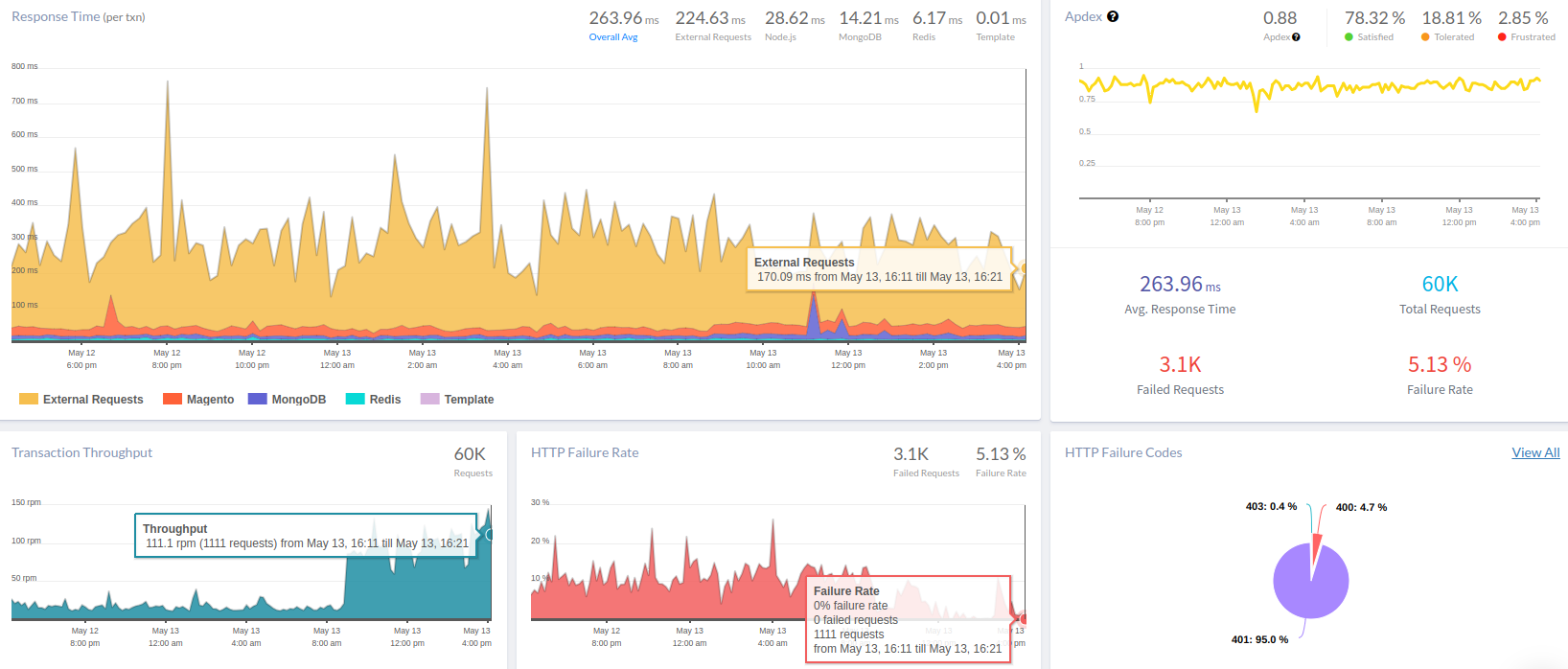Toggle the Magento series legend label
The width and height of the screenshot is (1568, 669).
point(210,400)
